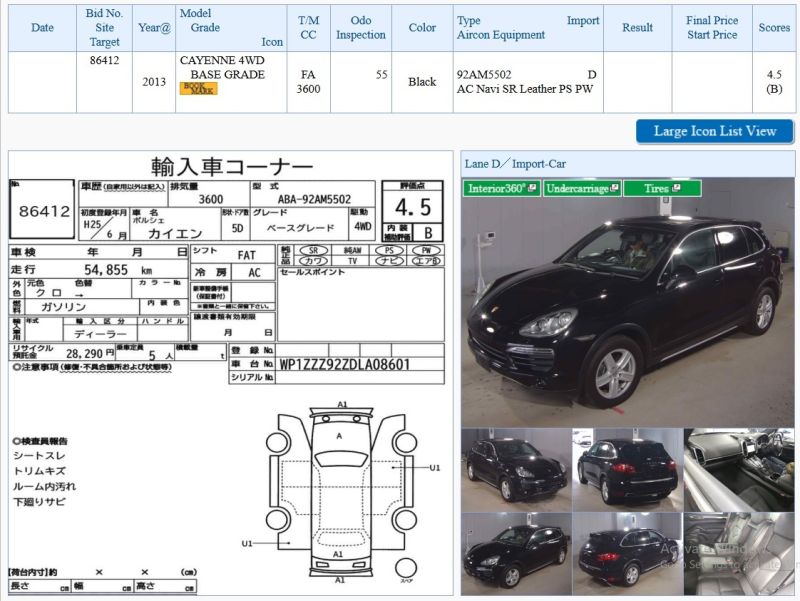
Task: Open the rear view thumbnail with garage background
Action: [x=628, y=469]
